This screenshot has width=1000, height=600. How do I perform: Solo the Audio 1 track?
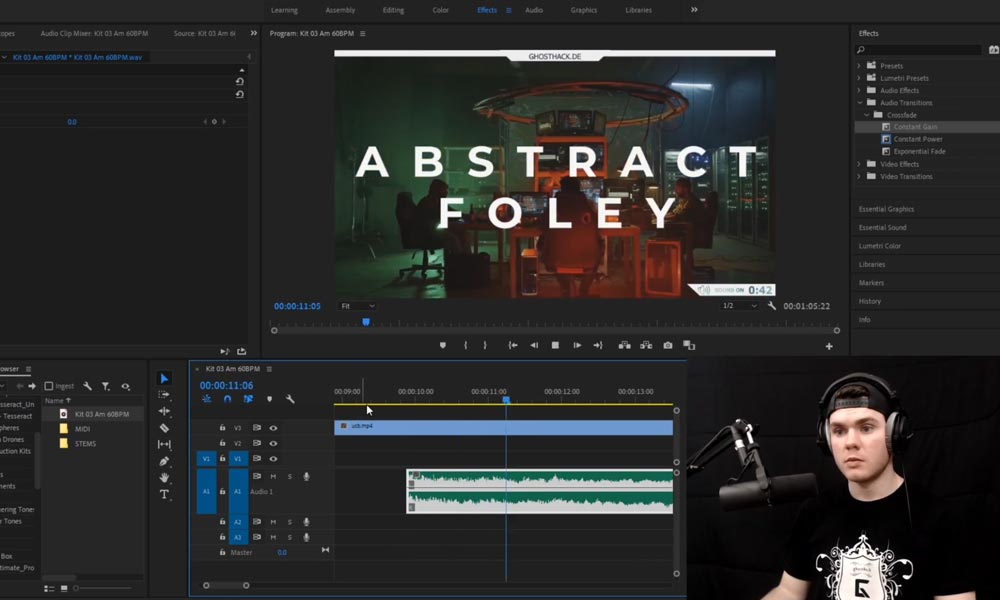[x=290, y=476]
